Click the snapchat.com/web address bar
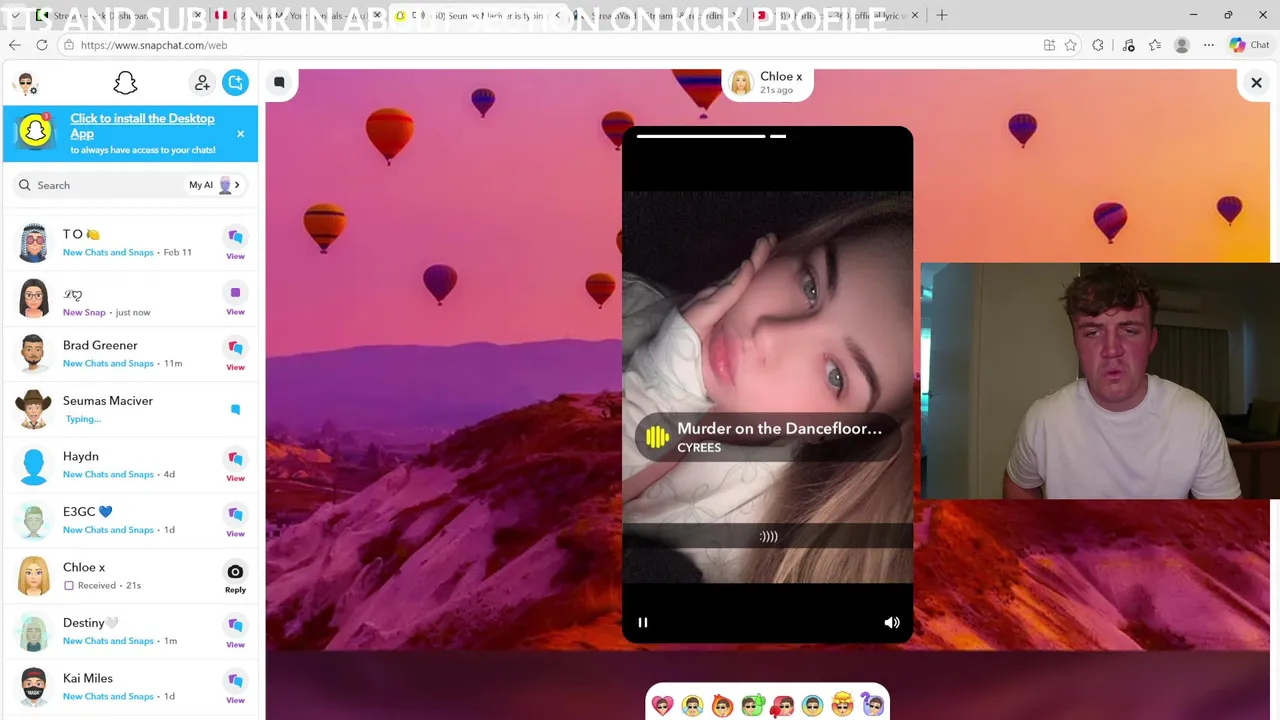Image resolution: width=1280 pixels, height=720 pixels. 550,45
